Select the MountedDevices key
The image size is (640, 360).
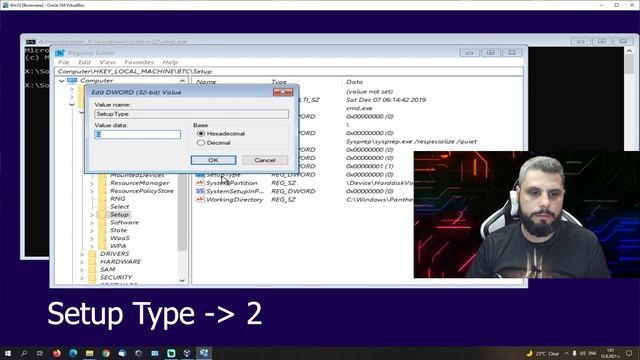tap(137, 175)
